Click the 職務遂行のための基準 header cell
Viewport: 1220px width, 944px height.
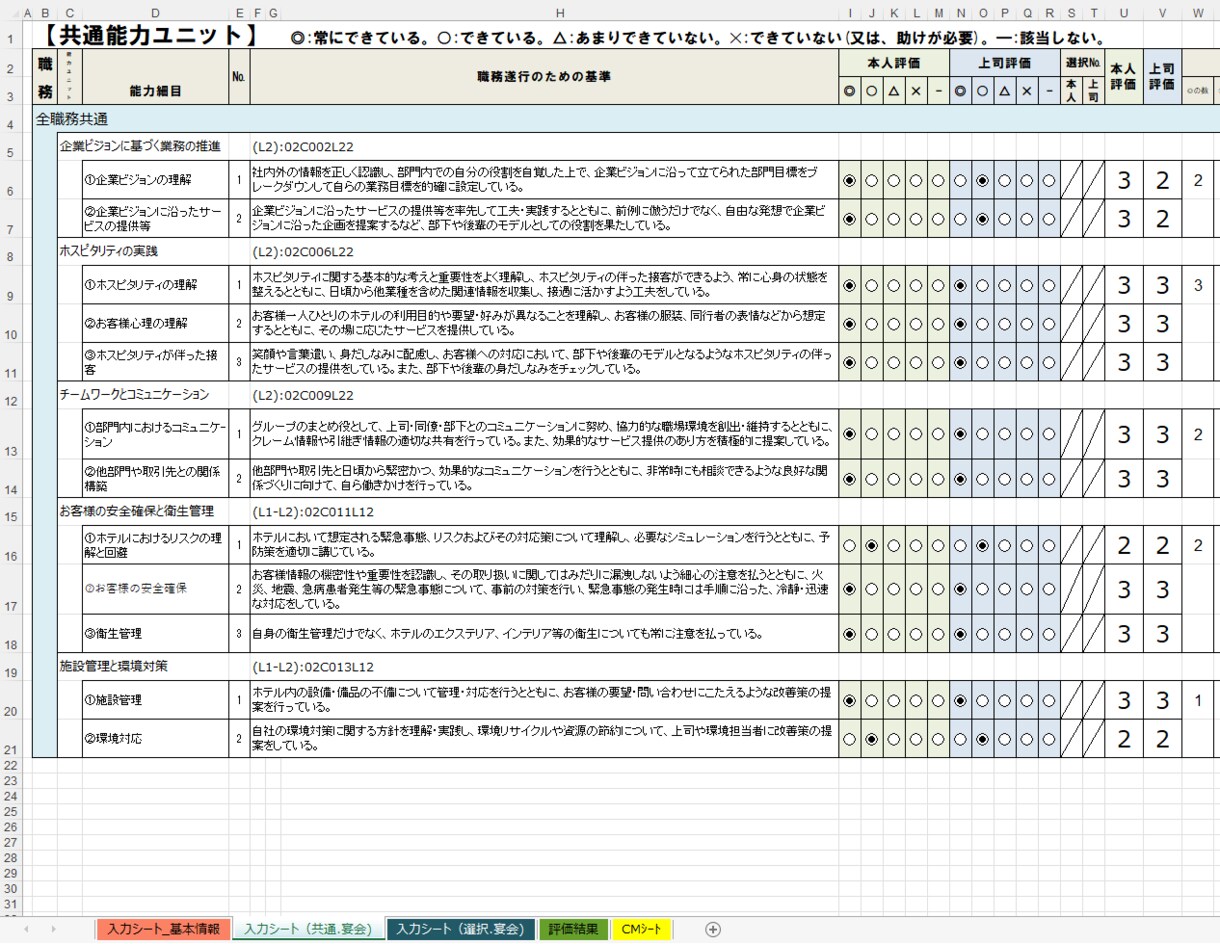pyautogui.click(x=544, y=77)
